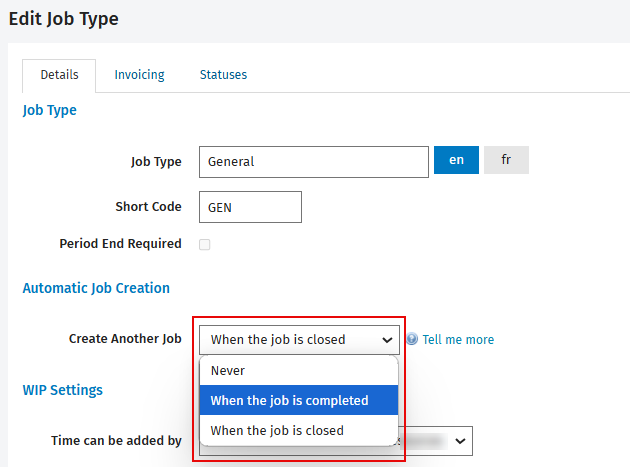Click the Time can be added by label

[x=117, y=440]
